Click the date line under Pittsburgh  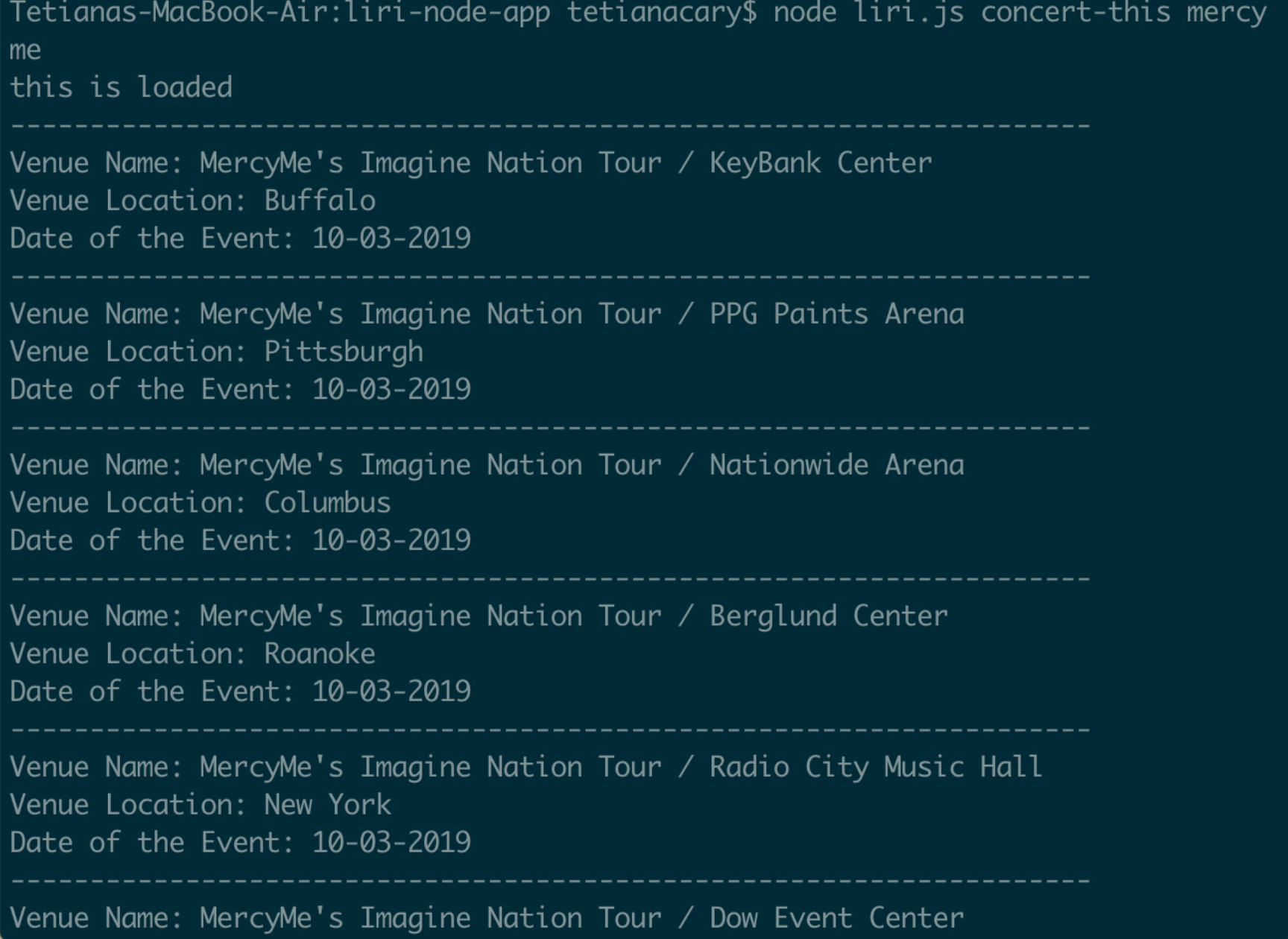[x=240, y=389]
